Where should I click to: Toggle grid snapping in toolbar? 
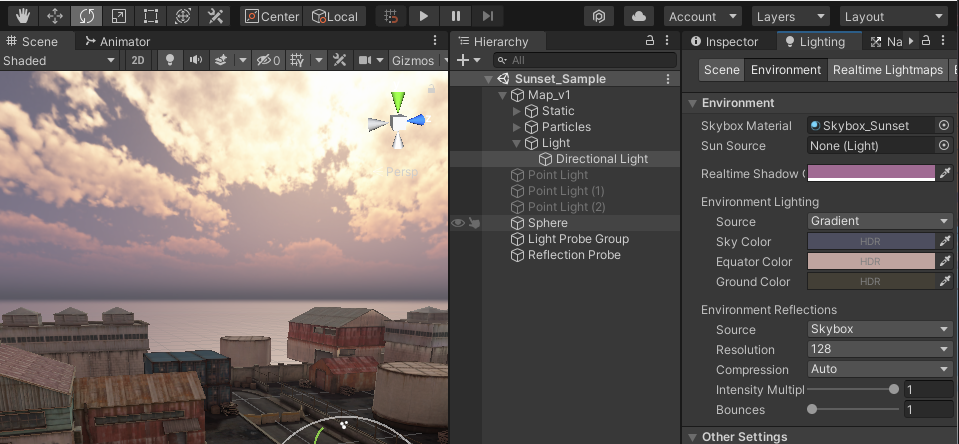tap(391, 17)
